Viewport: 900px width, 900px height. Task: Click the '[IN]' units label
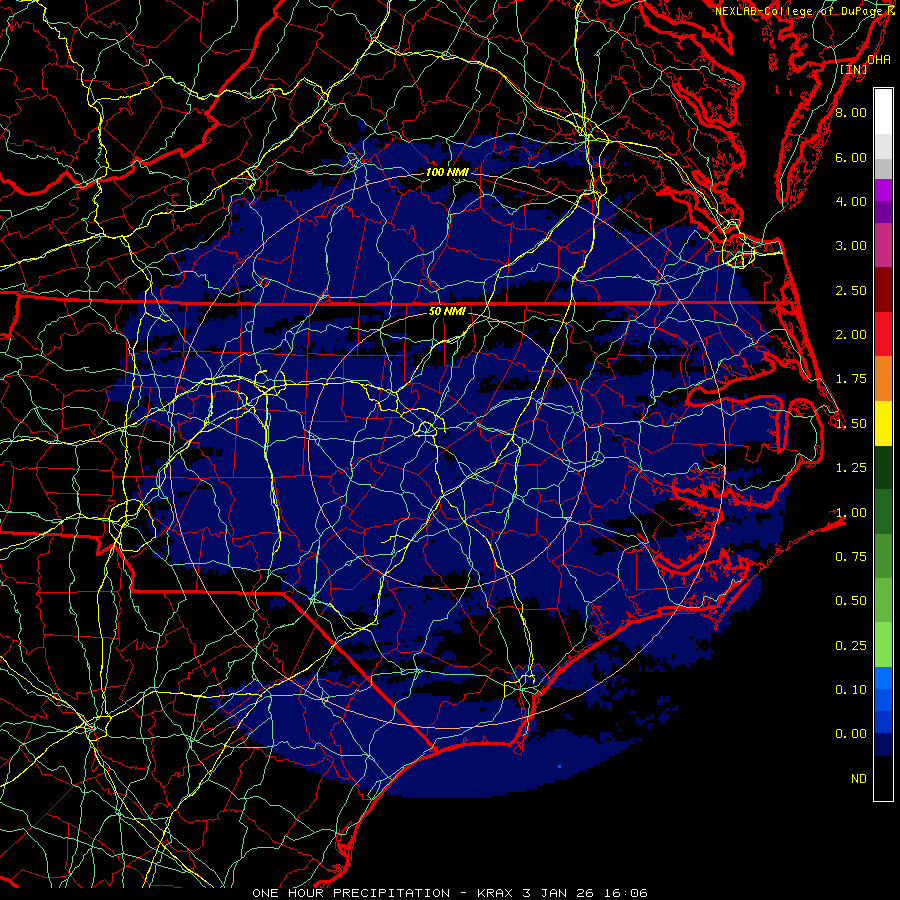tap(854, 69)
